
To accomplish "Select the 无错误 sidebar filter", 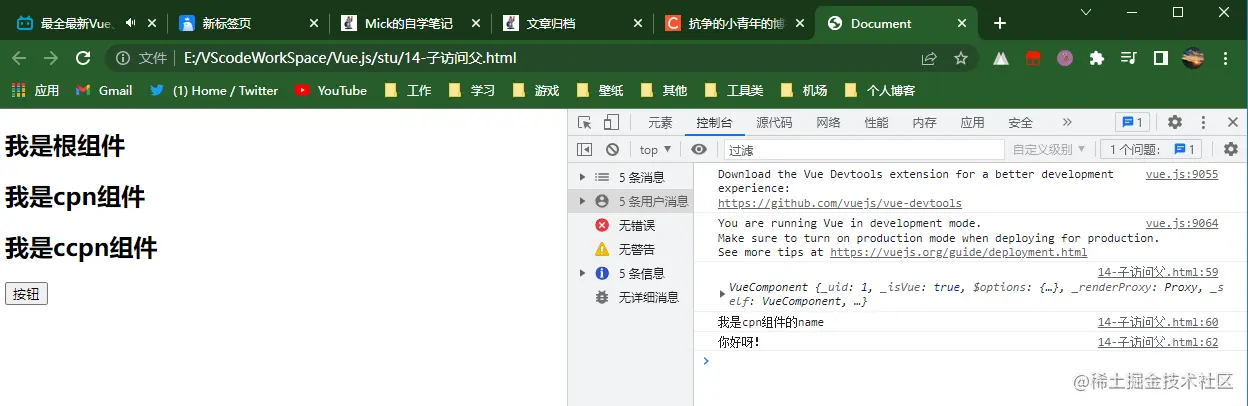I will (630, 225).
